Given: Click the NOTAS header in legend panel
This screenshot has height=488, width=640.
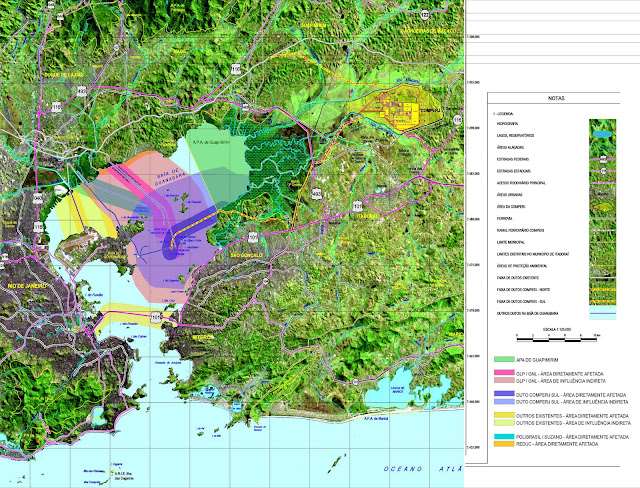Looking at the screenshot, I should point(555,99).
